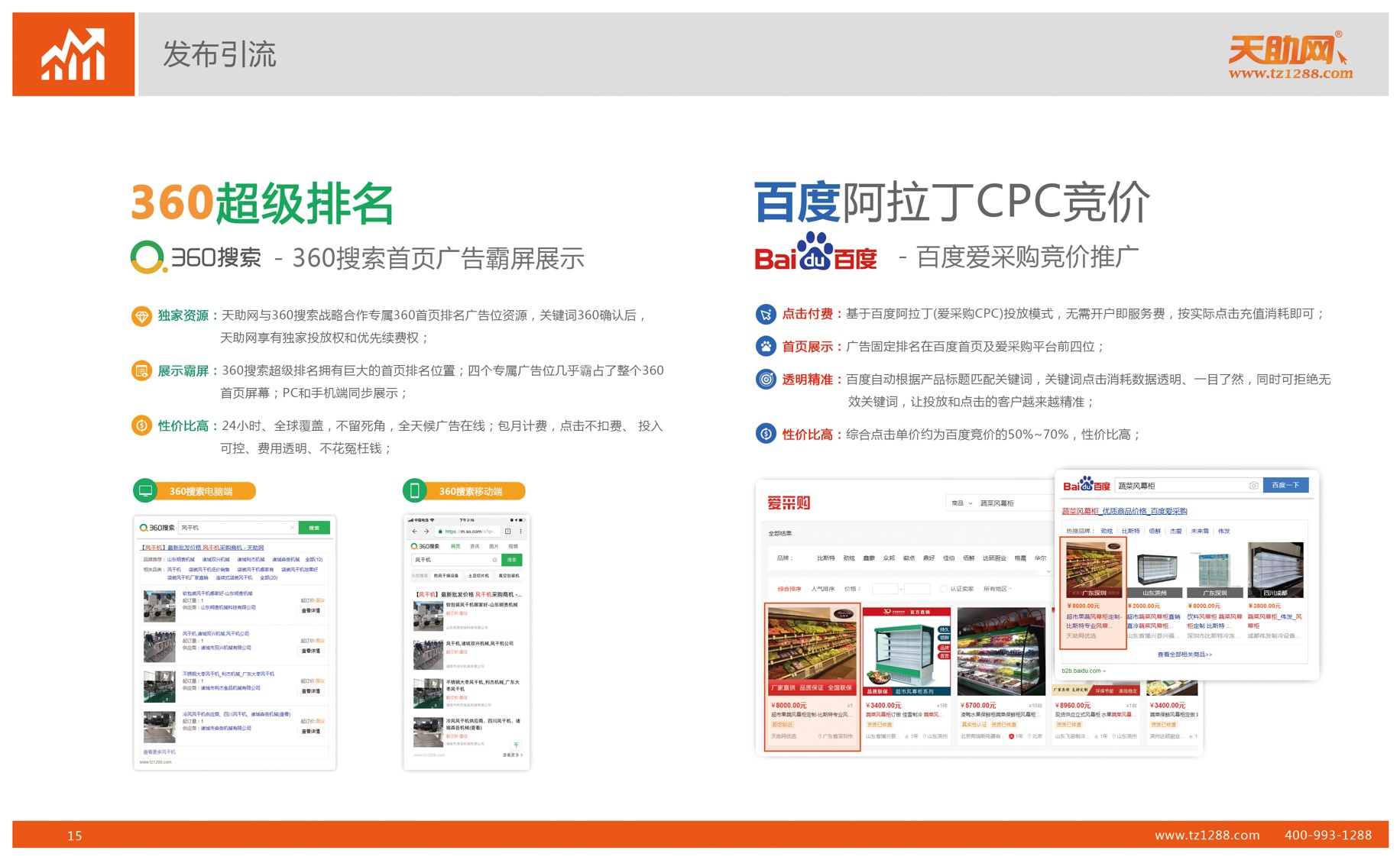Click the three-dot menu in mobile browser

click(x=521, y=532)
